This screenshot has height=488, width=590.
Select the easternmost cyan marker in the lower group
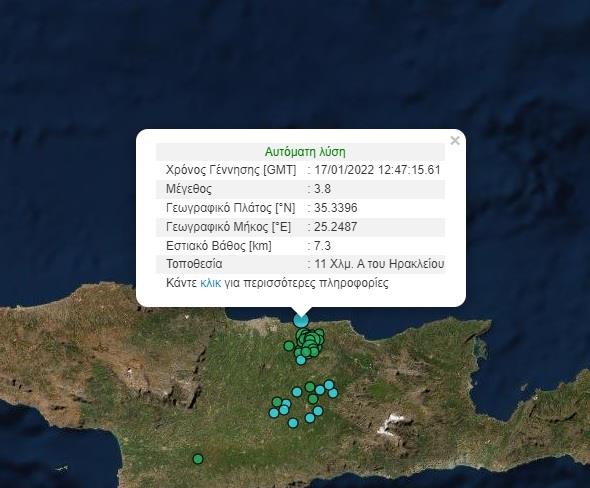click(333, 393)
